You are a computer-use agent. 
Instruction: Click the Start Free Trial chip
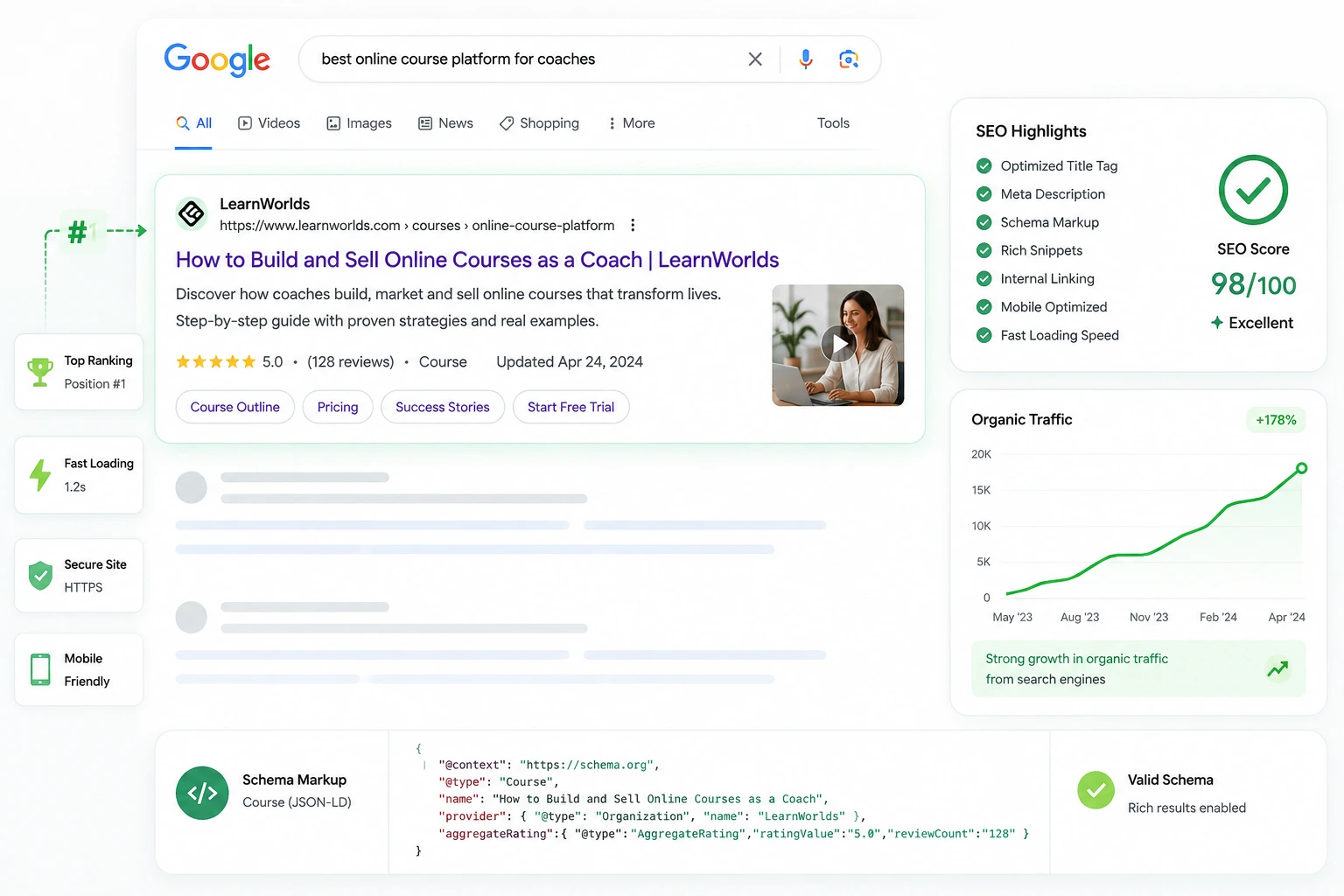click(570, 407)
